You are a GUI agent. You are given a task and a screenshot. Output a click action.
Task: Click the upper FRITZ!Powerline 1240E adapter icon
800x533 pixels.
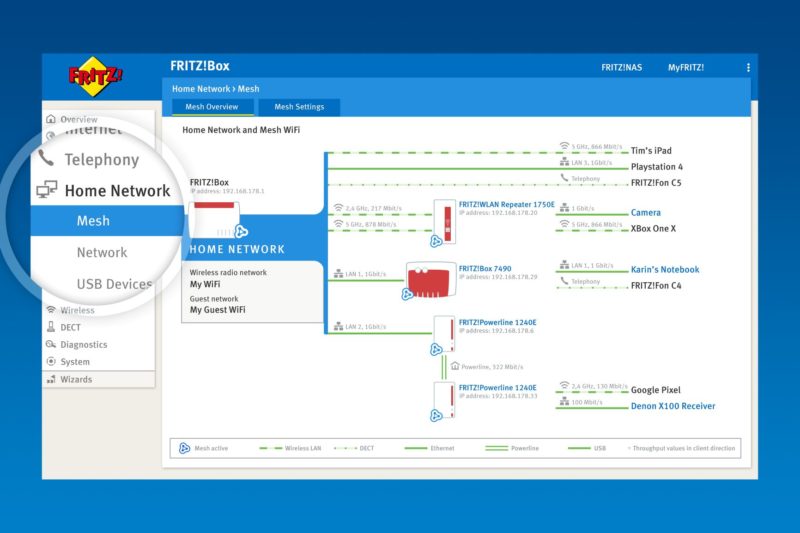[x=444, y=332]
